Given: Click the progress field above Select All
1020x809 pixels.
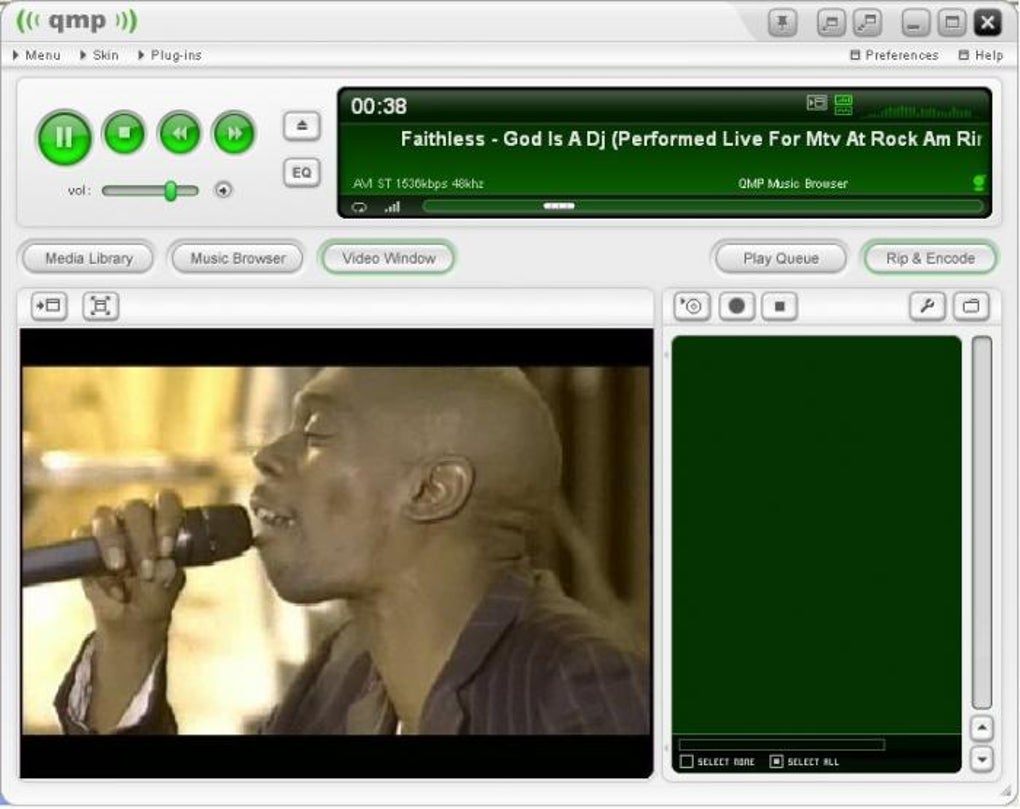Looking at the screenshot, I should [x=781, y=745].
